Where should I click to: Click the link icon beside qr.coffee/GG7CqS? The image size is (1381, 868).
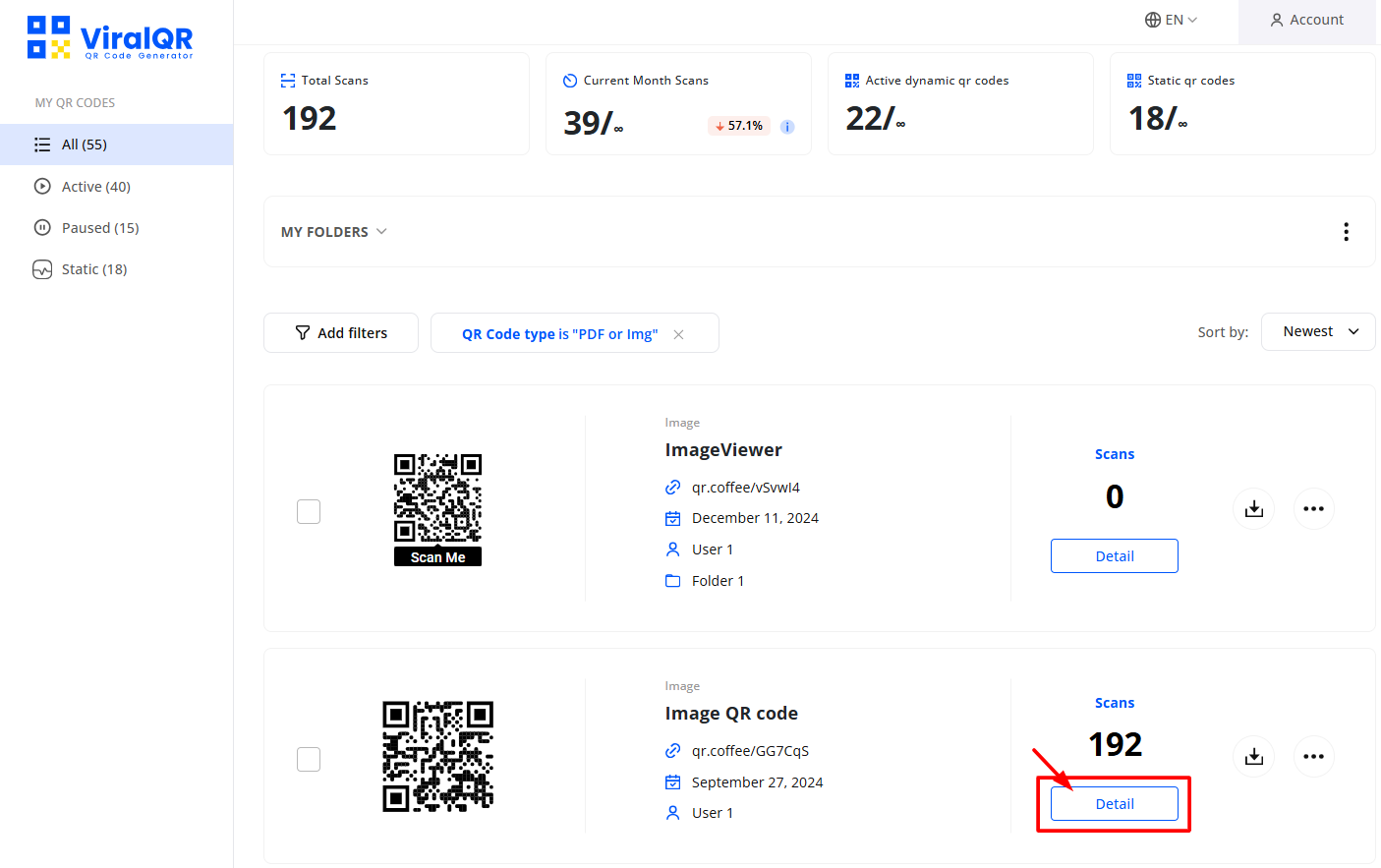pyautogui.click(x=672, y=751)
